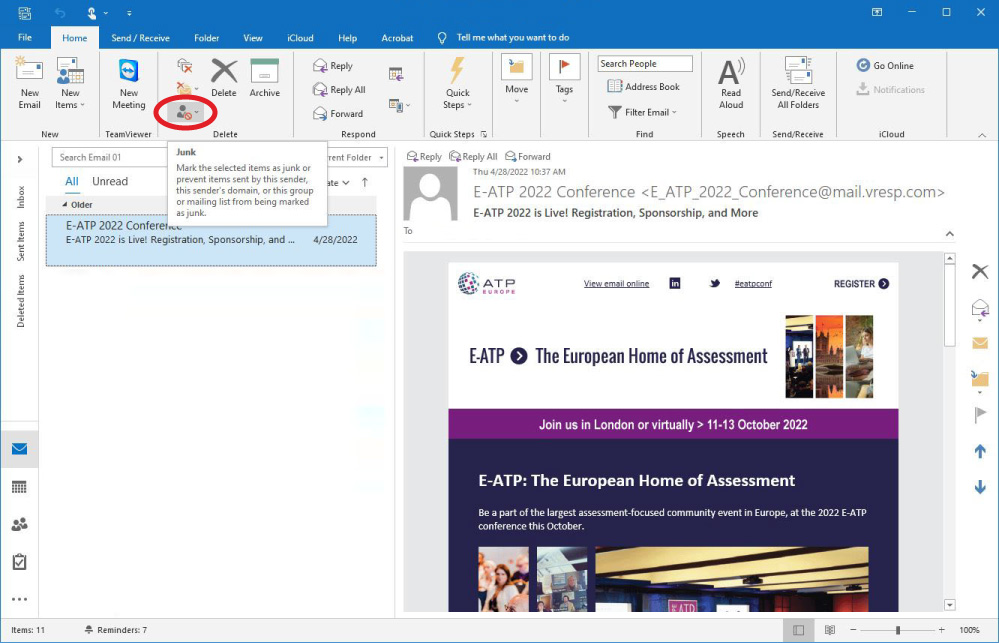Image resolution: width=999 pixels, height=643 pixels.
Task: Collapse the Older group
Action: point(64,205)
